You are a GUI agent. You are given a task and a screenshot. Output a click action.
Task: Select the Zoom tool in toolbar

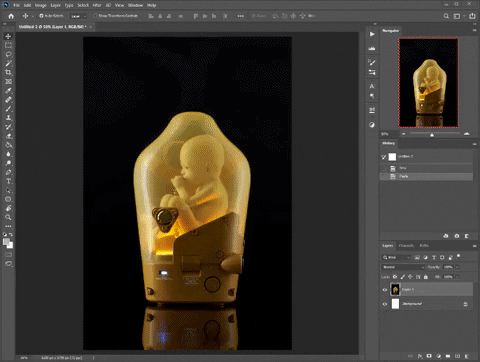8,217
